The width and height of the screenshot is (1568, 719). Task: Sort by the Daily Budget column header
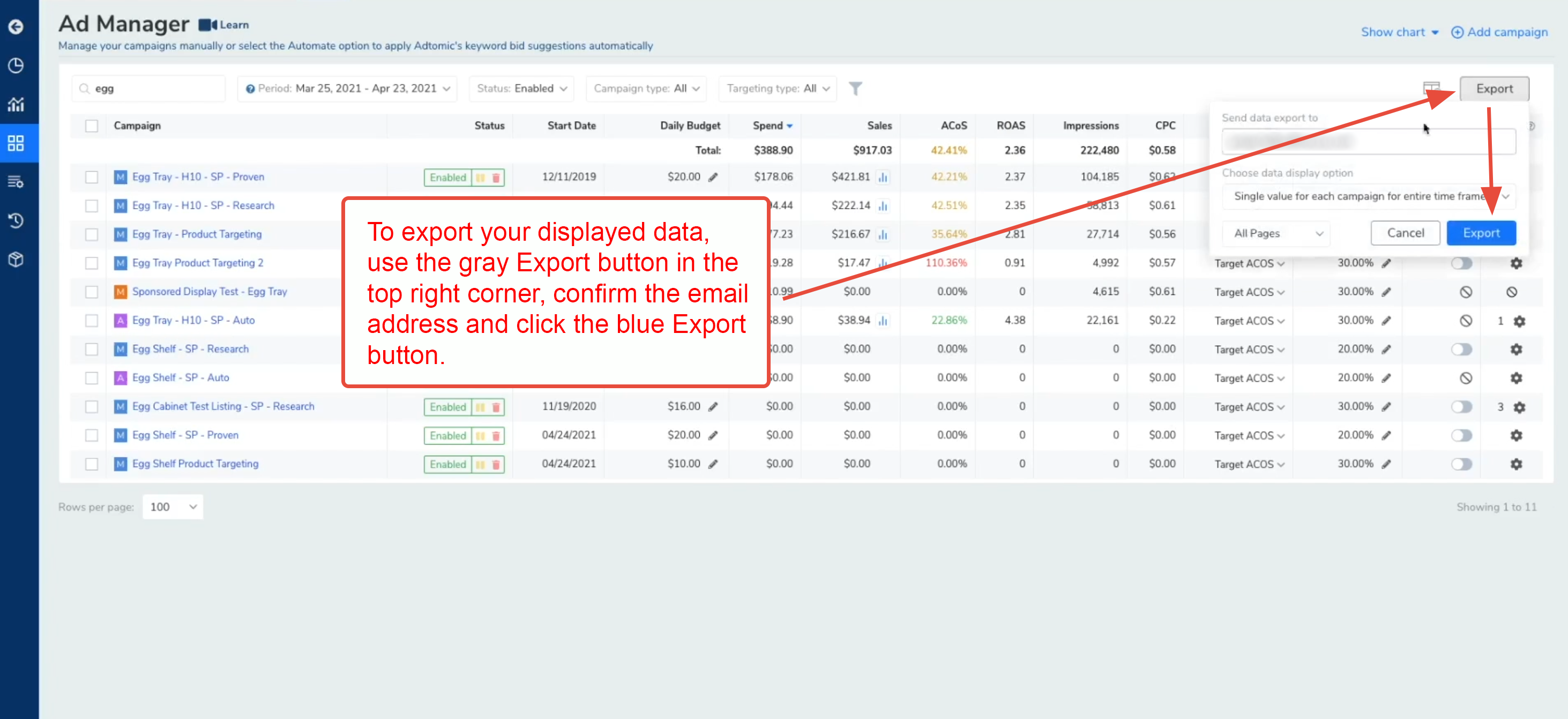[x=690, y=126]
